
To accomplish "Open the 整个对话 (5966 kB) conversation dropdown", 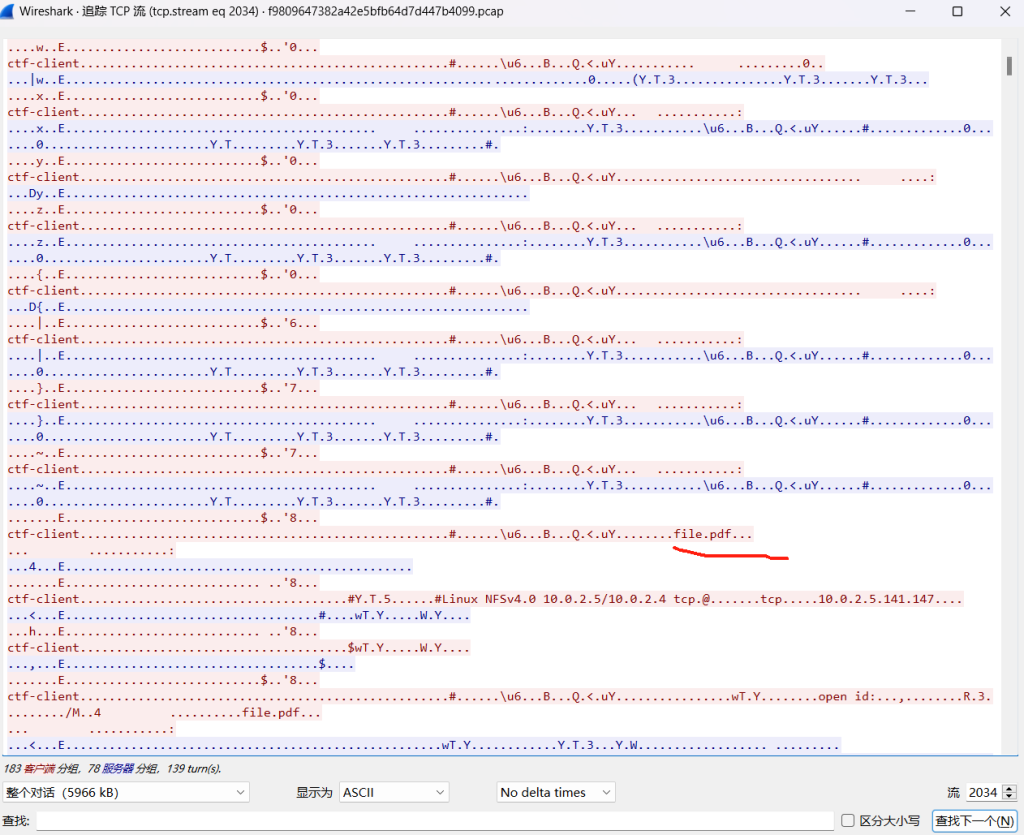I will point(126,792).
